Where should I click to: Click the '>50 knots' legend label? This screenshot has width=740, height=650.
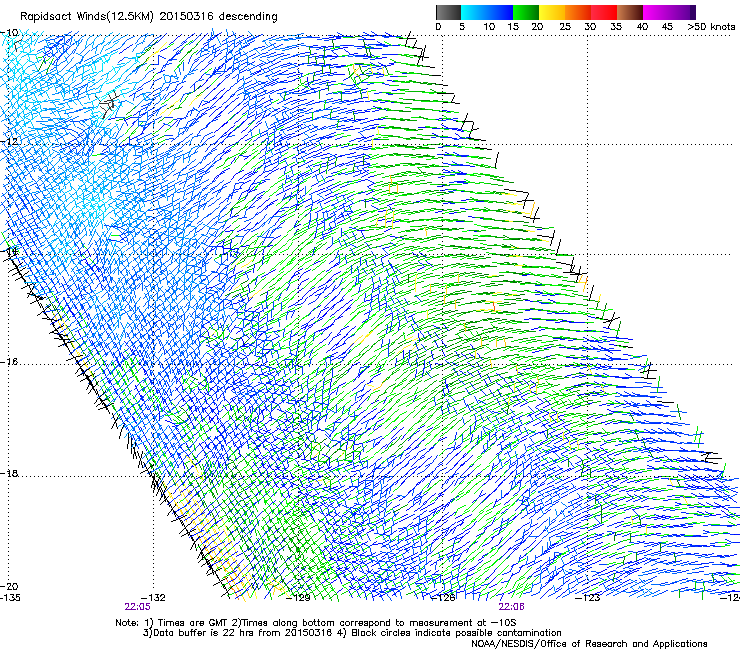coord(711,27)
